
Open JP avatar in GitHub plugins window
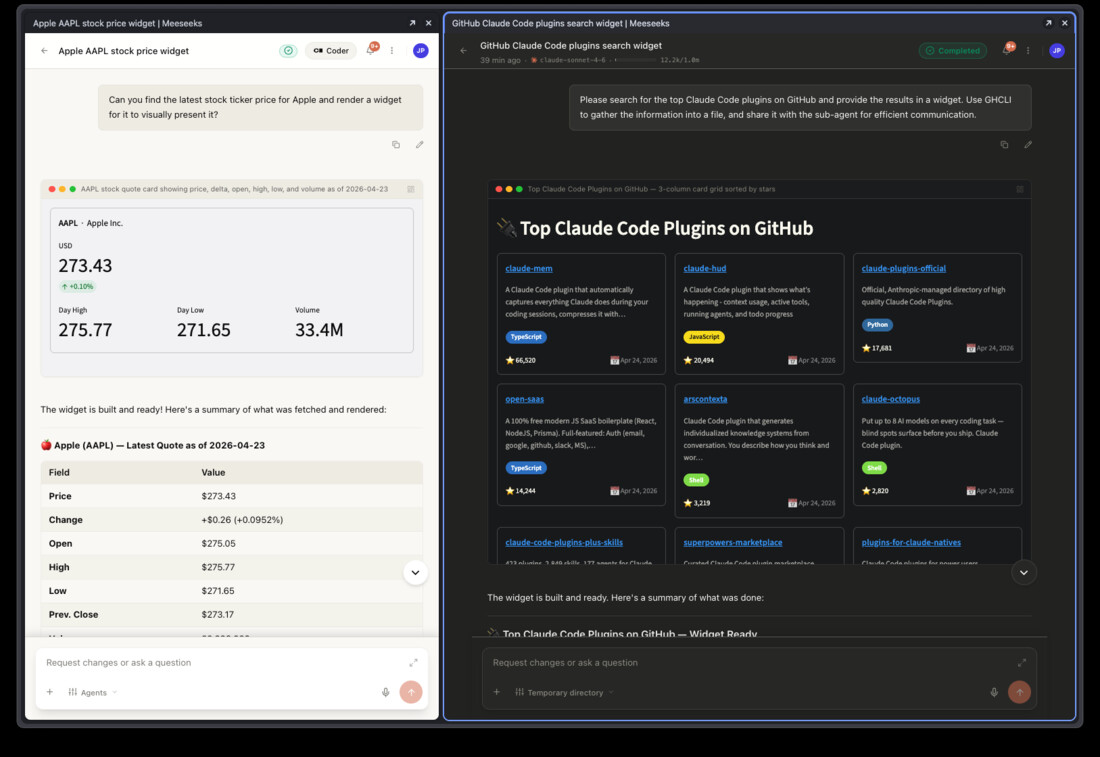tap(1057, 51)
